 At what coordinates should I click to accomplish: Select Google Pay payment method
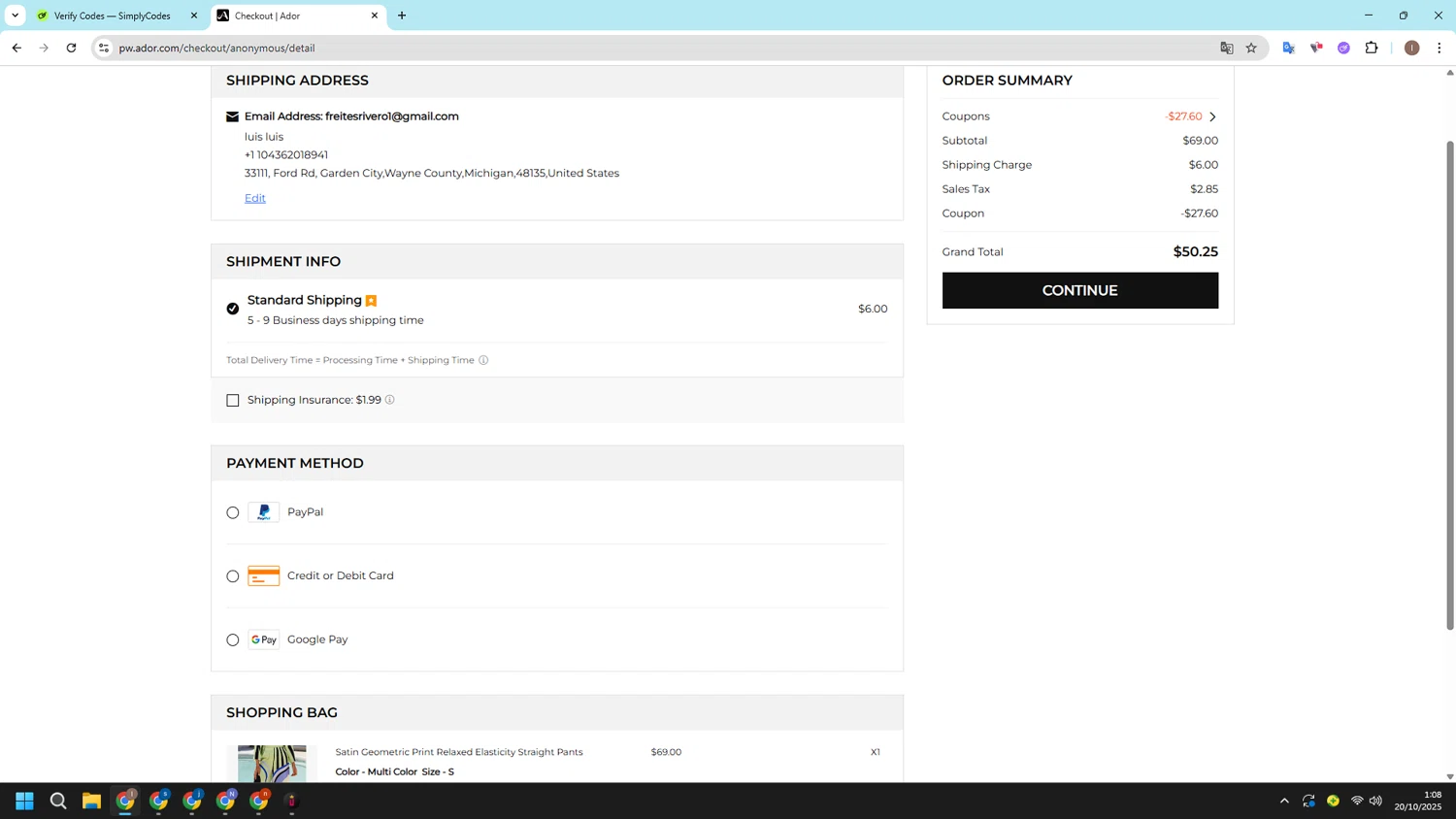233,640
